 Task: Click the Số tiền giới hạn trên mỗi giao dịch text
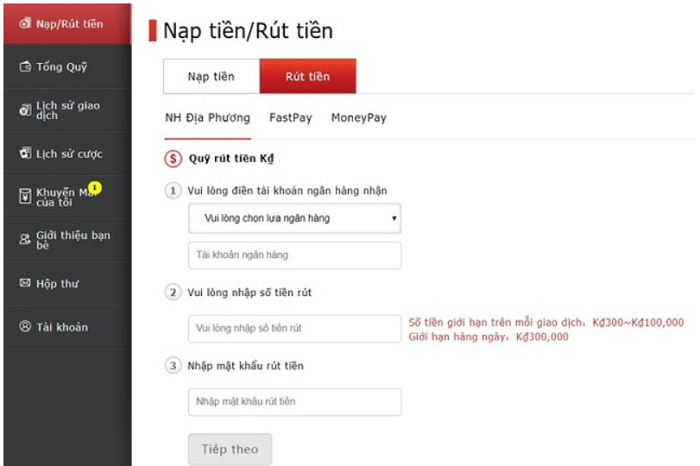tap(546, 322)
